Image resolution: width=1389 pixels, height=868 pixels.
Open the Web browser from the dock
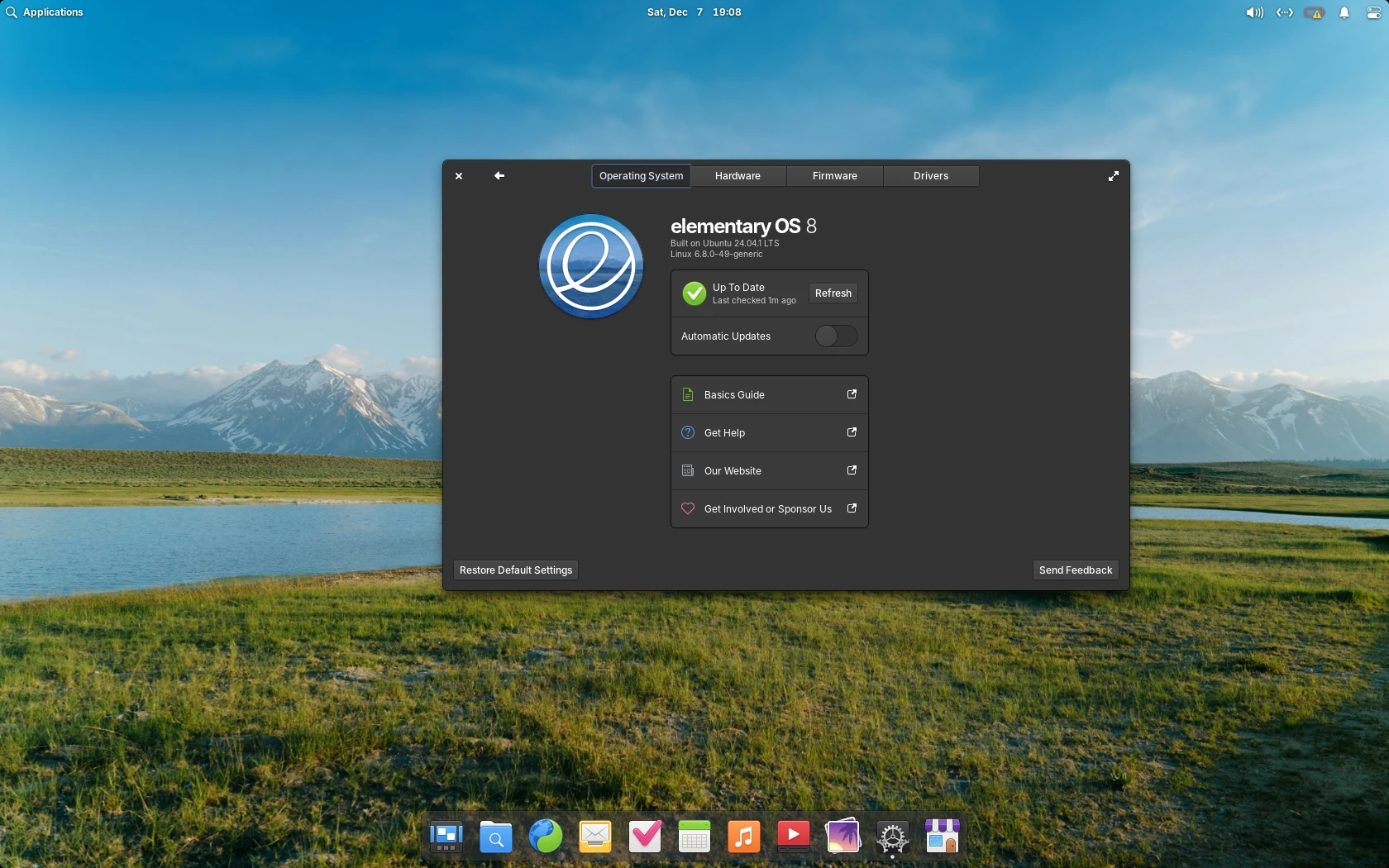(x=545, y=837)
